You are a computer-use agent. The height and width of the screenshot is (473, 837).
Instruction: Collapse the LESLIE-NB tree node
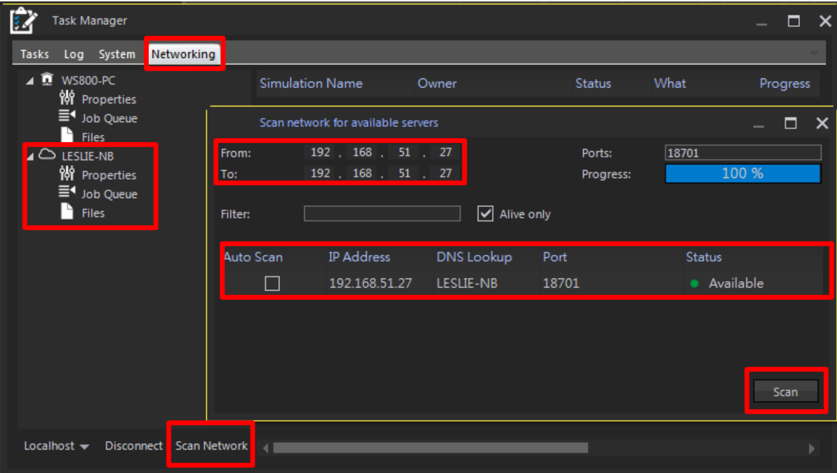[30, 156]
